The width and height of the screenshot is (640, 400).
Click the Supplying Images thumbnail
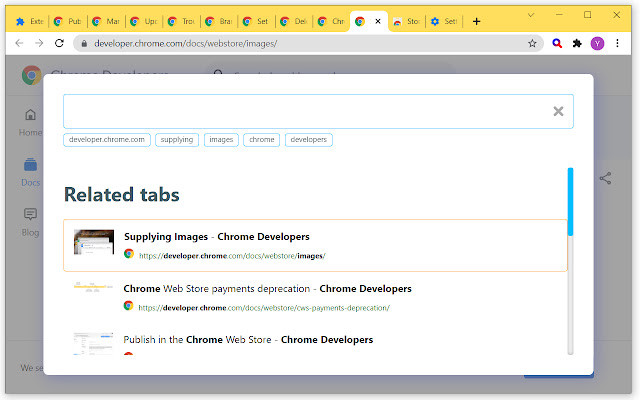coord(94,242)
